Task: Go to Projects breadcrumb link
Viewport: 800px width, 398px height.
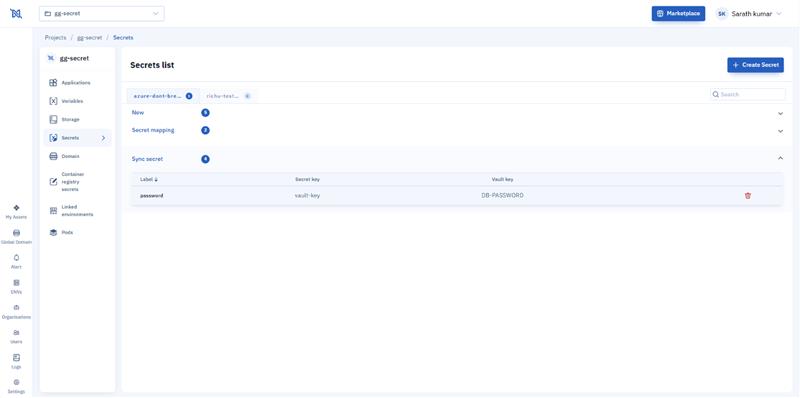Action: [x=56, y=38]
